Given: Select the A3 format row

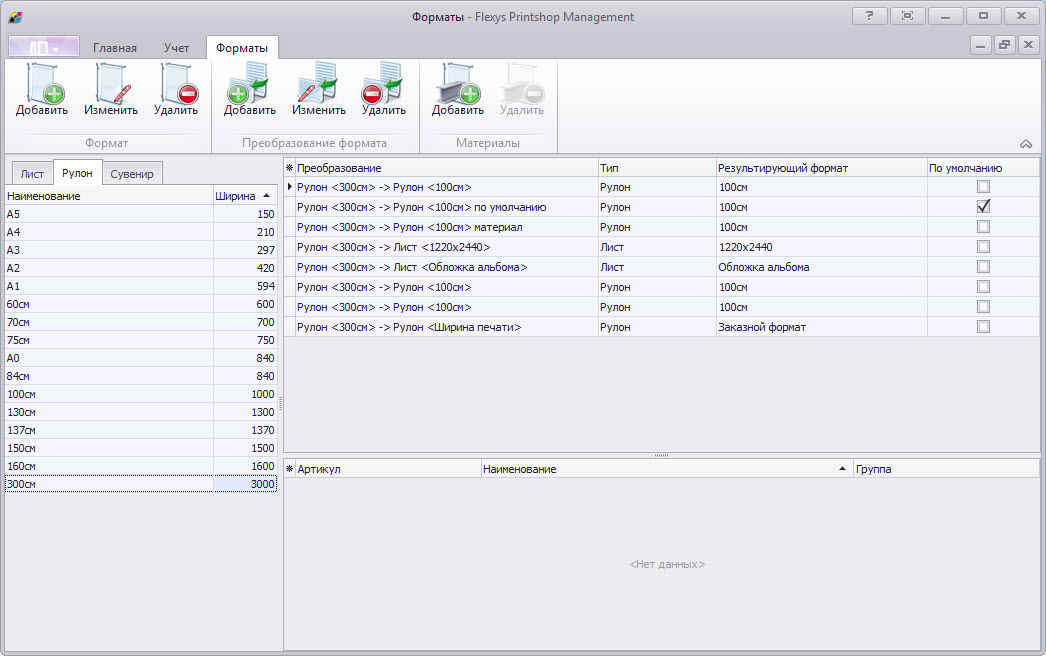Looking at the screenshot, I should coord(141,250).
